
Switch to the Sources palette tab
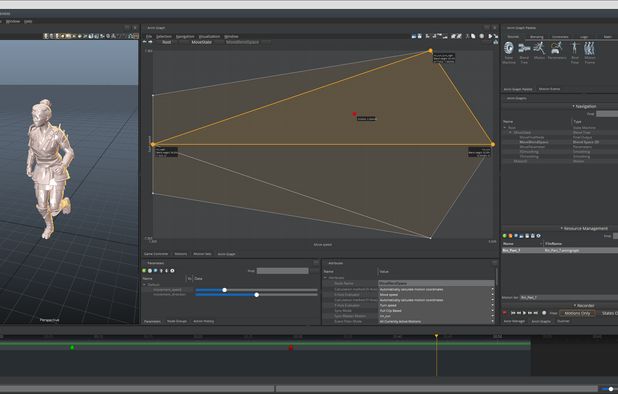513,37
